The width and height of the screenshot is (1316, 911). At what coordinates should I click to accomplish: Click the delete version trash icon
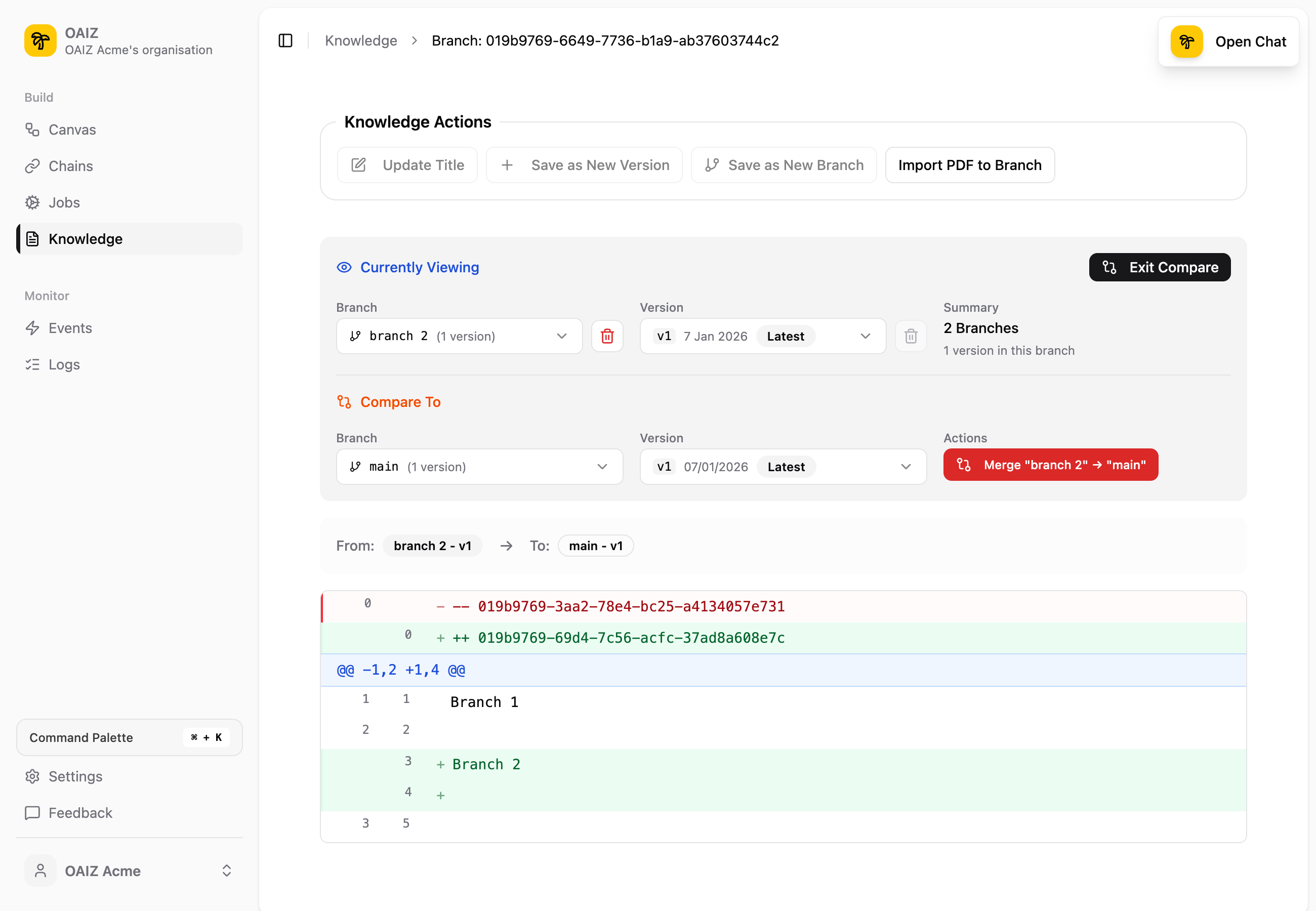coord(911,336)
